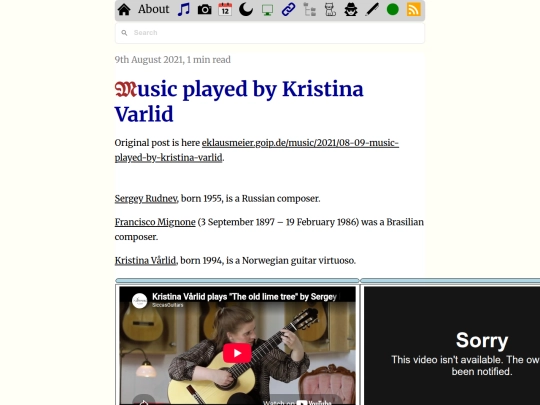
Task: Click the cat icon in navbar
Action: click(x=330, y=10)
